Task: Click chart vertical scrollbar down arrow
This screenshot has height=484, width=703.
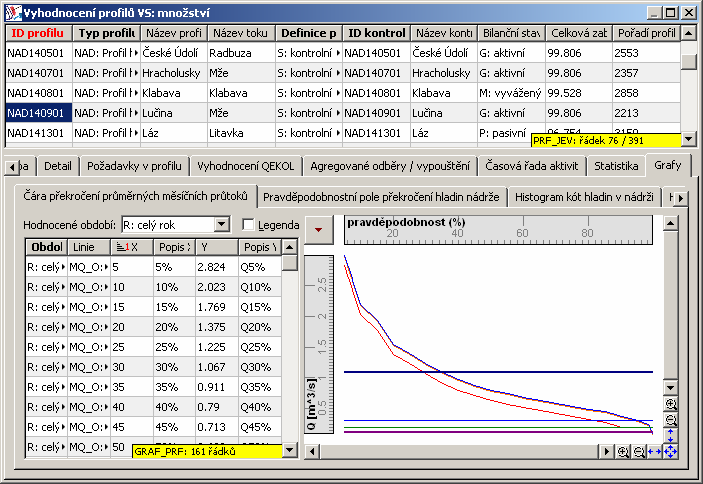Action: pos(670,387)
